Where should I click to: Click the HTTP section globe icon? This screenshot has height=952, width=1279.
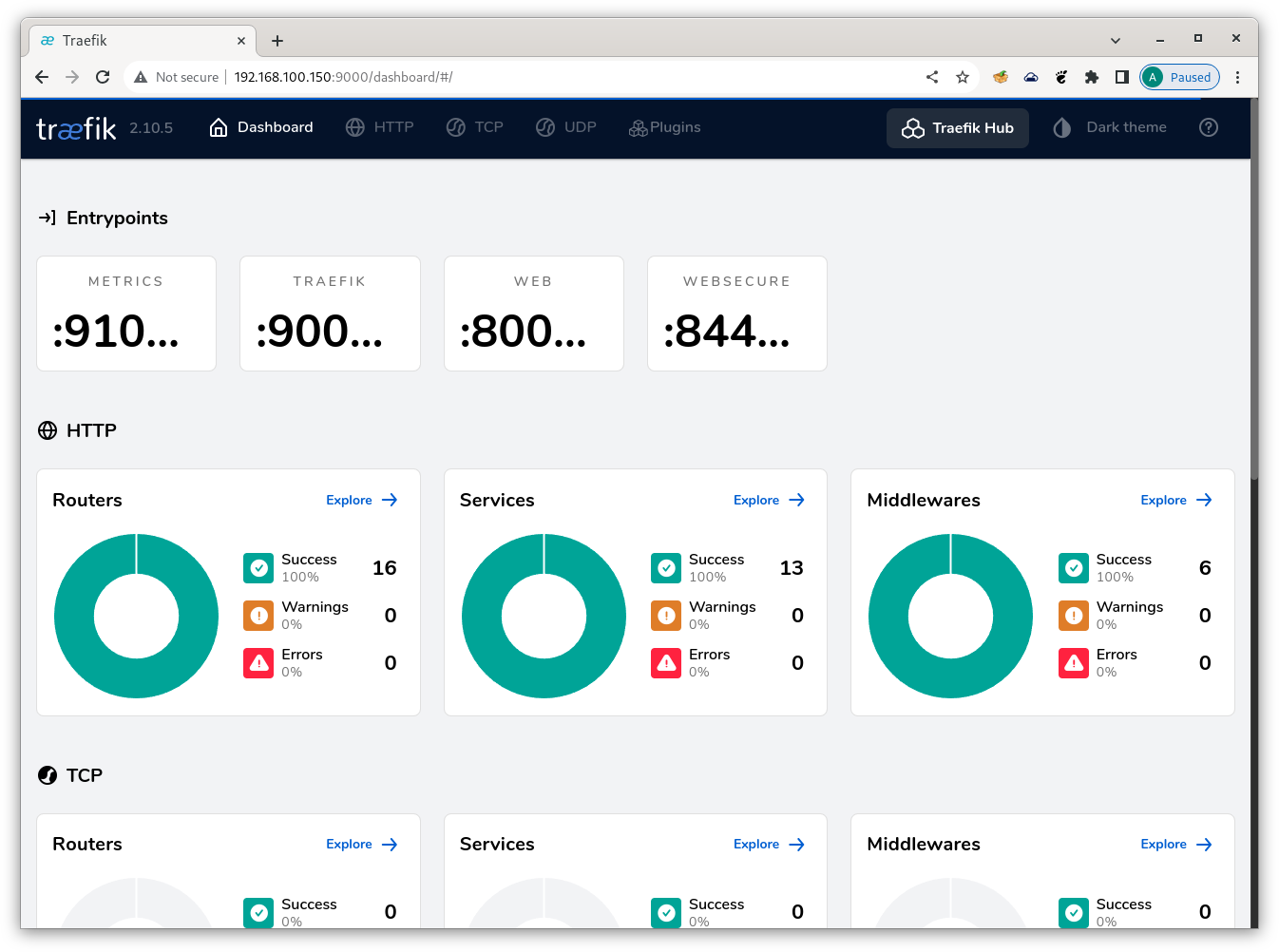(48, 430)
